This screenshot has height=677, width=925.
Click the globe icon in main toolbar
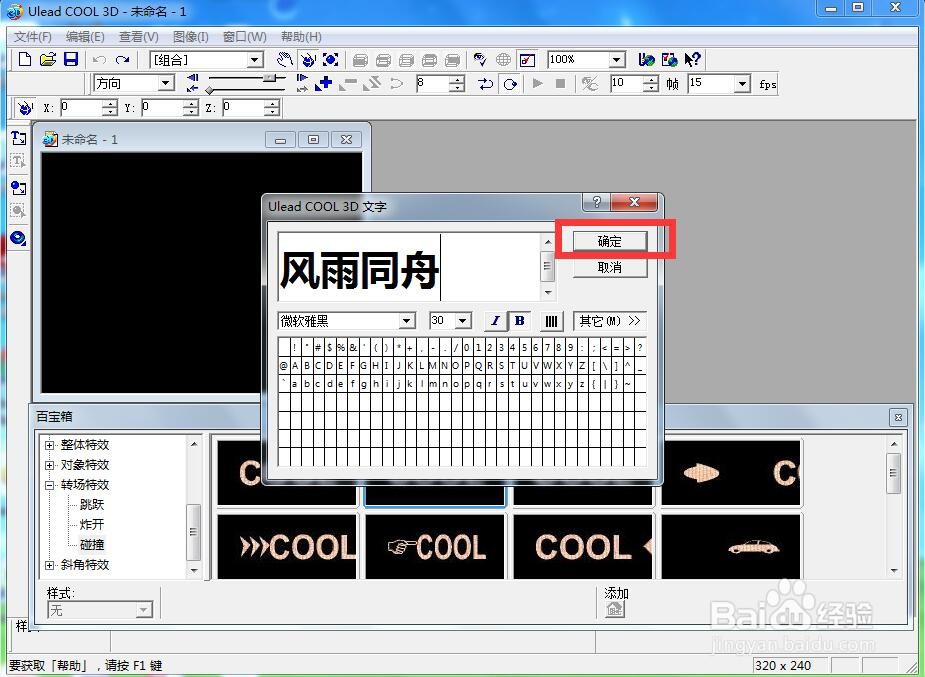tap(503, 60)
